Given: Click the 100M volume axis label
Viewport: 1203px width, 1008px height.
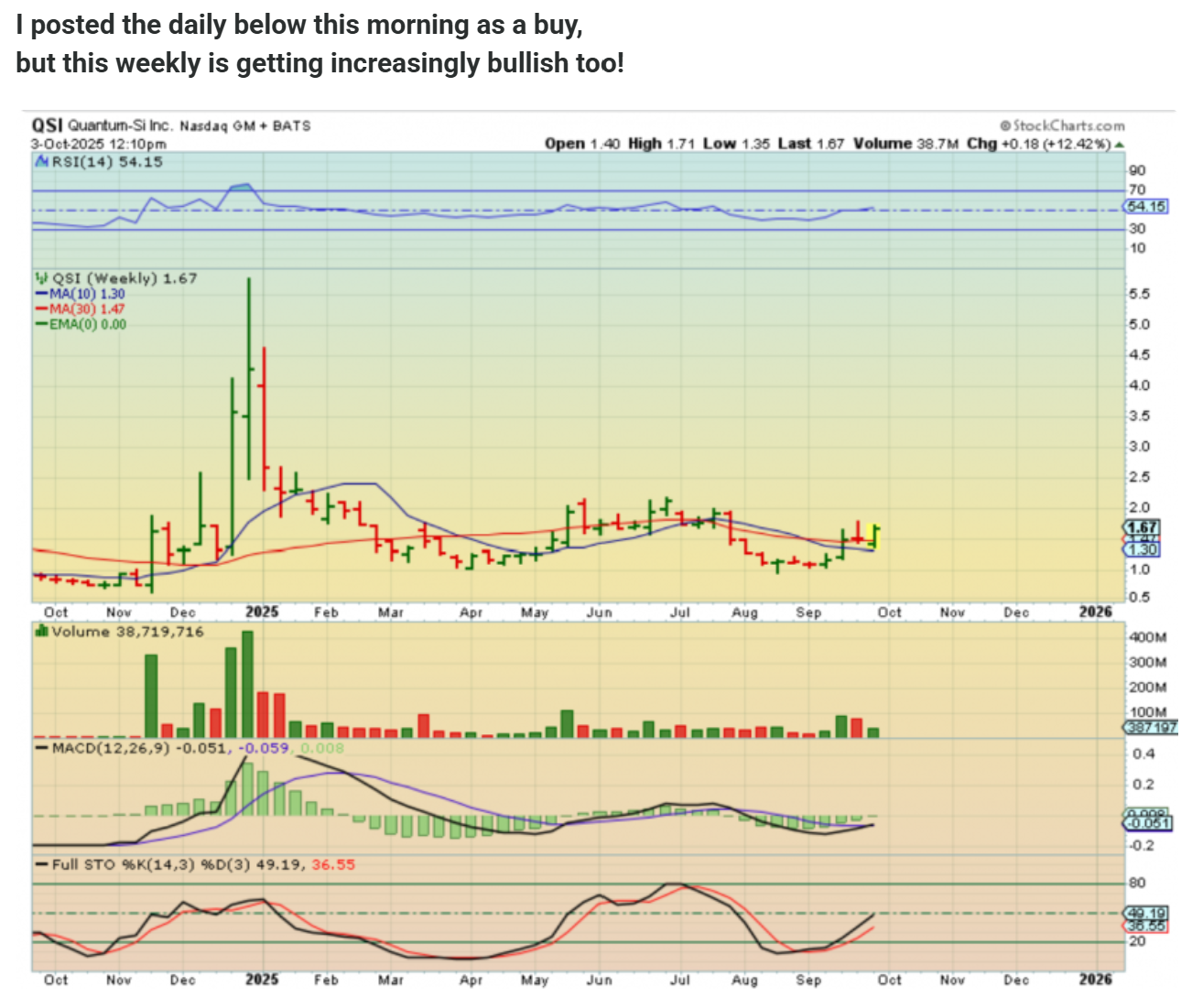Looking at the screenshot, I should pyautogui.click(x=1148, y=712).
